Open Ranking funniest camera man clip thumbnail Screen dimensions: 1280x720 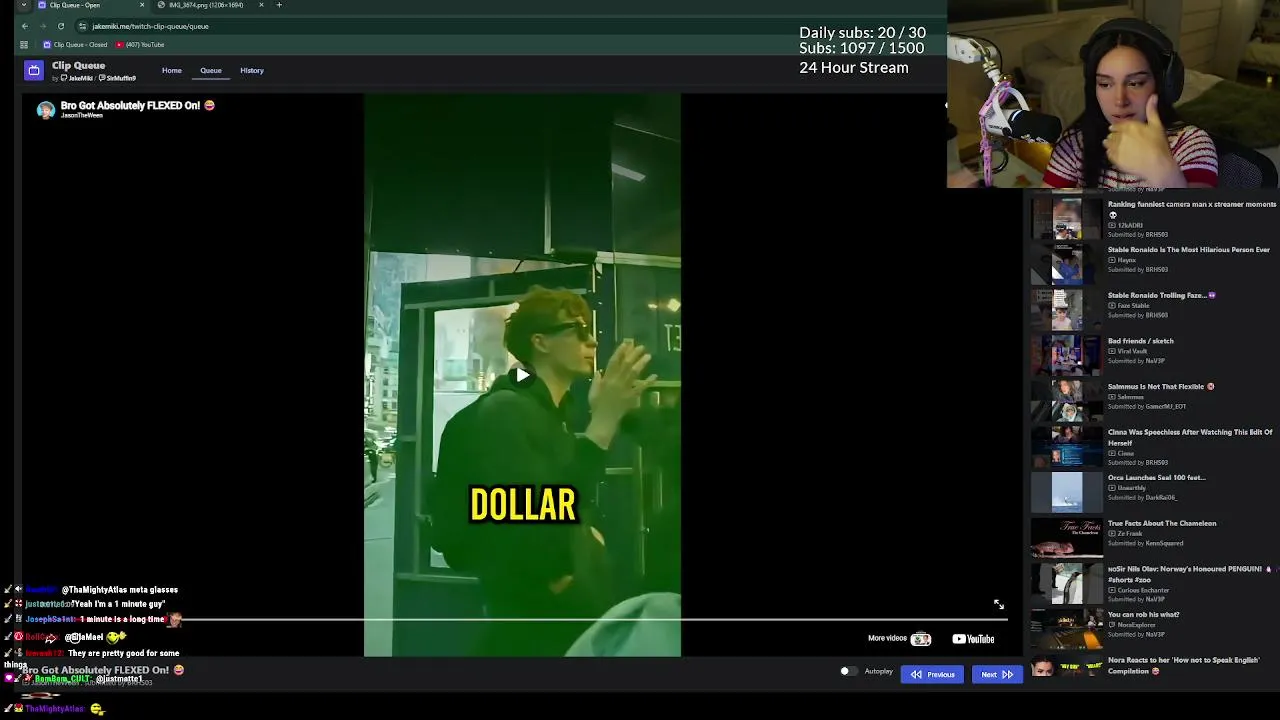click(x=1067, y=219)
